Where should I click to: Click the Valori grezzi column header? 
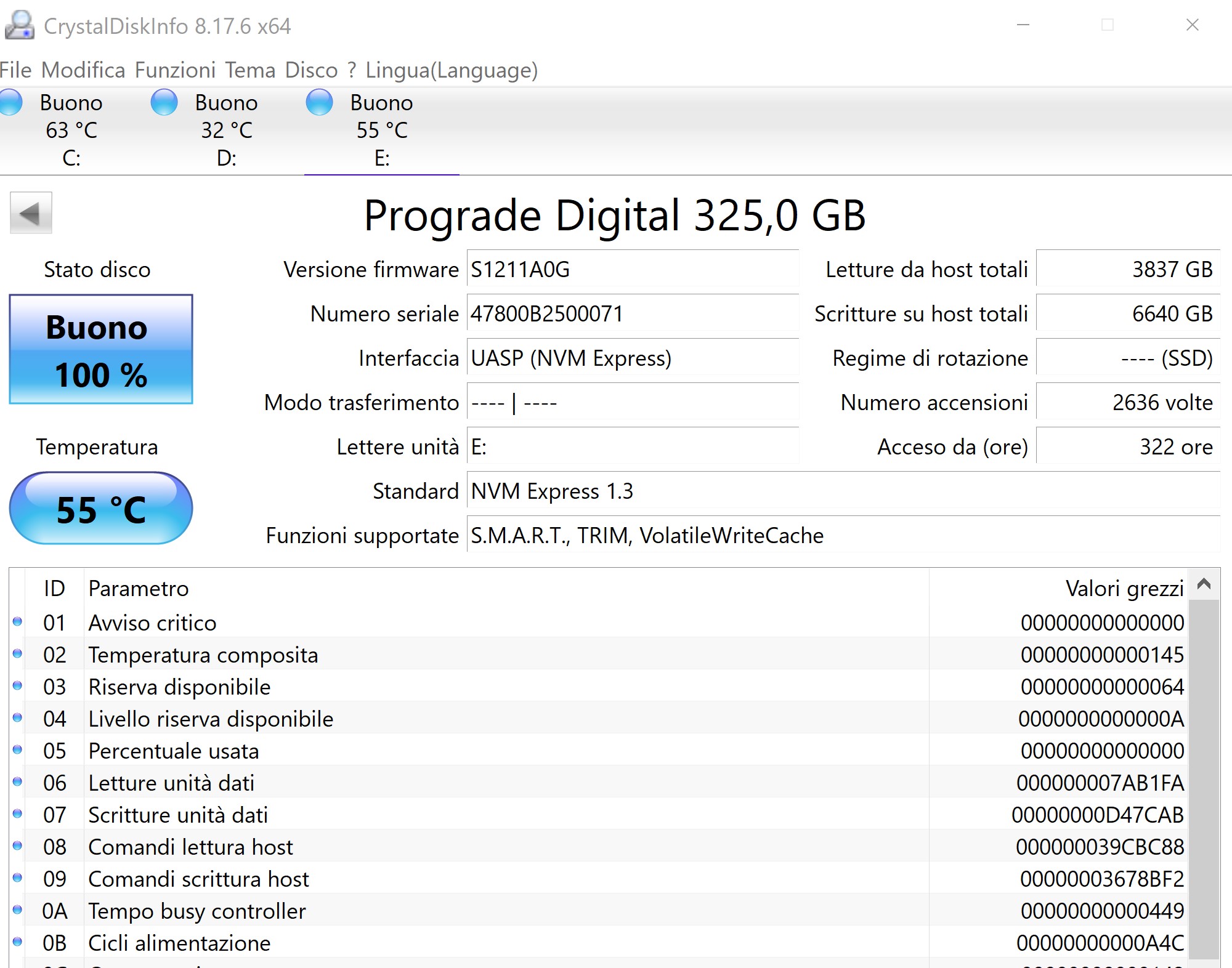[1058, 588]
